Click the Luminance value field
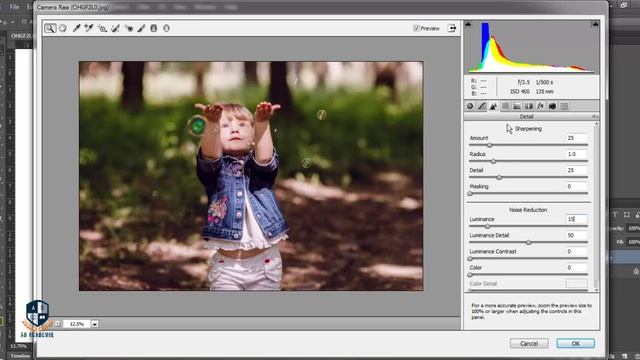This screenshot has height=360, width=640. click(576, 219)
